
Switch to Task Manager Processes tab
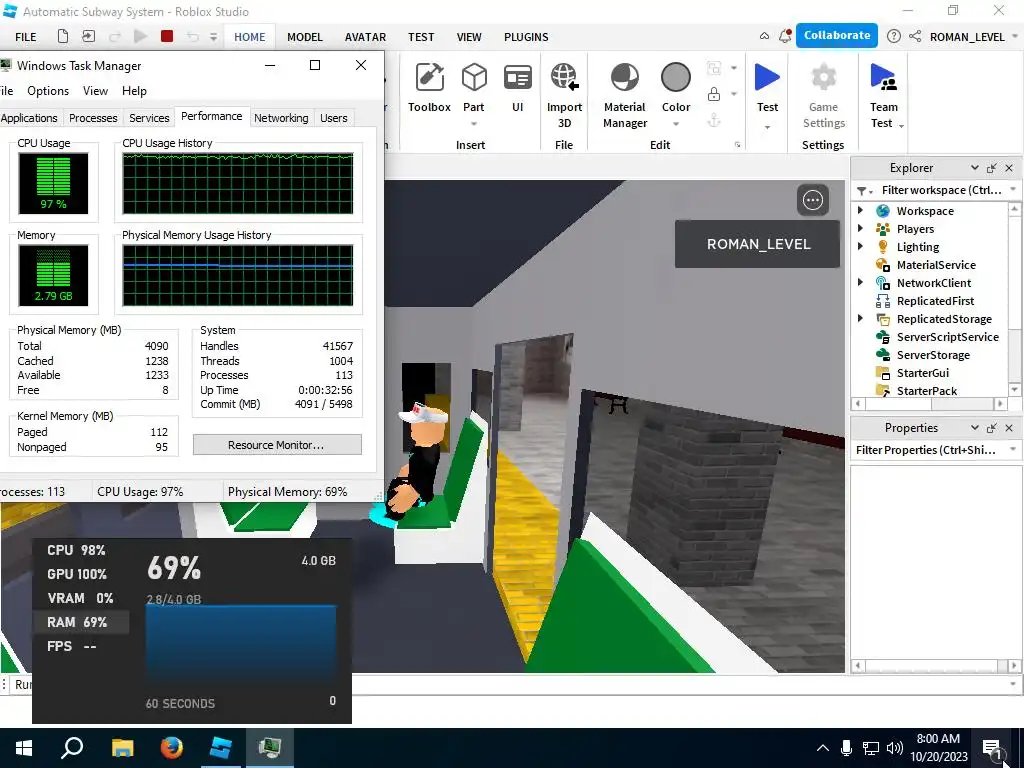[x=93, y=118]
